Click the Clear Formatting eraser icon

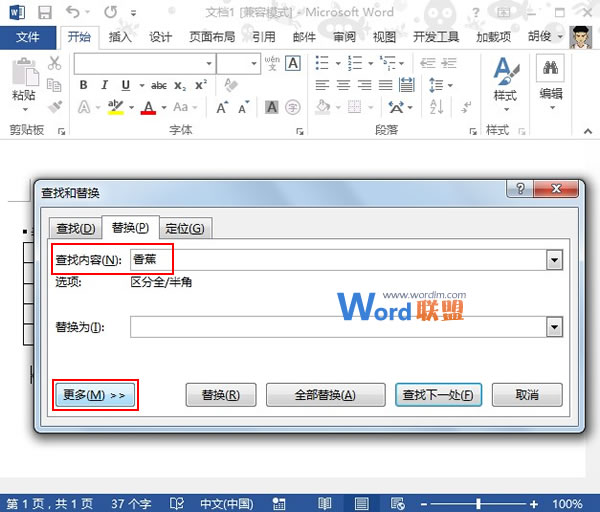[230, 85]
